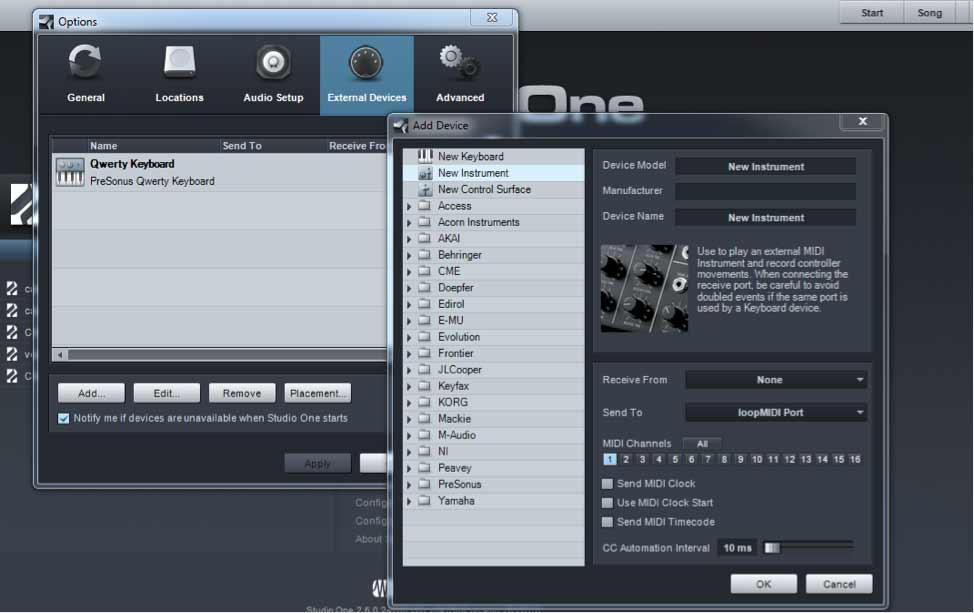This screenshot has width=974, height=613.
Task: Click the New Keyboard piano icon
Action: (x=425, y=156)
